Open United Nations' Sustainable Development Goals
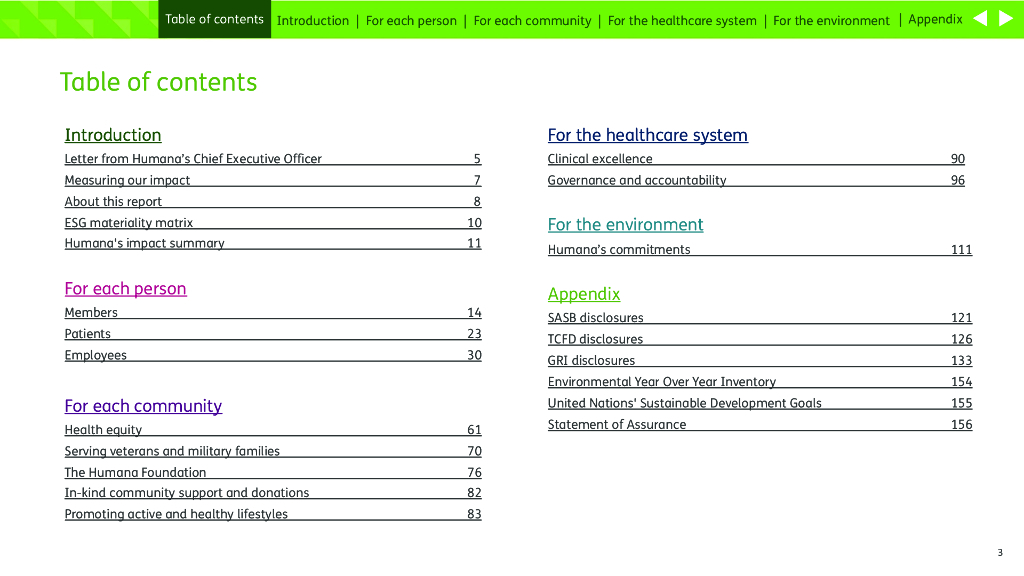This screenshot has height=576, width=1024. pos(760,404)
